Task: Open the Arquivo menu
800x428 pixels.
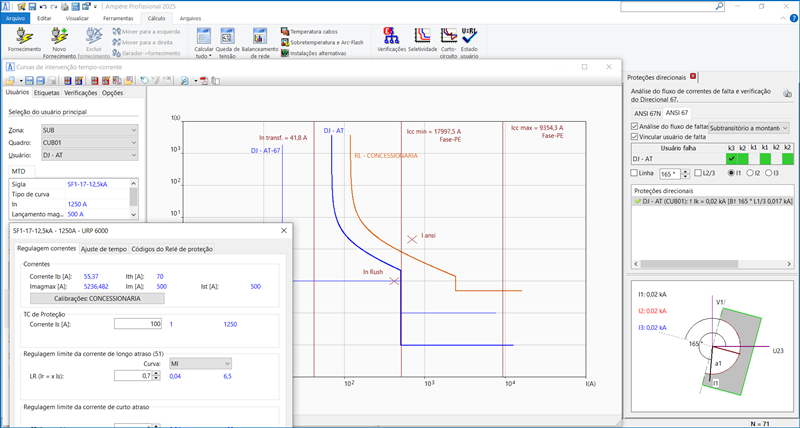Action: point(15,18)
